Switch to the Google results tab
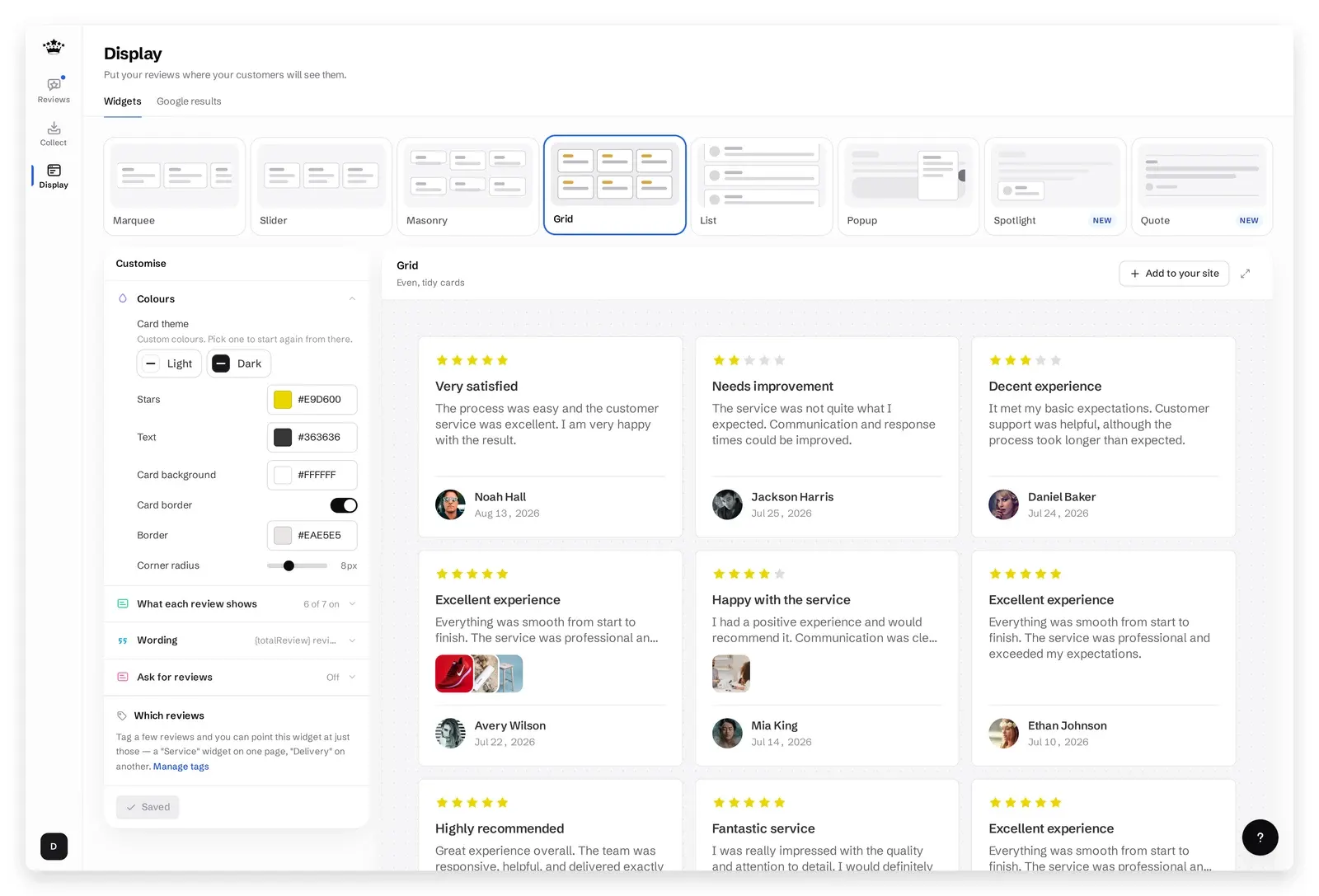1319x896 pixels. click(189, 101)
